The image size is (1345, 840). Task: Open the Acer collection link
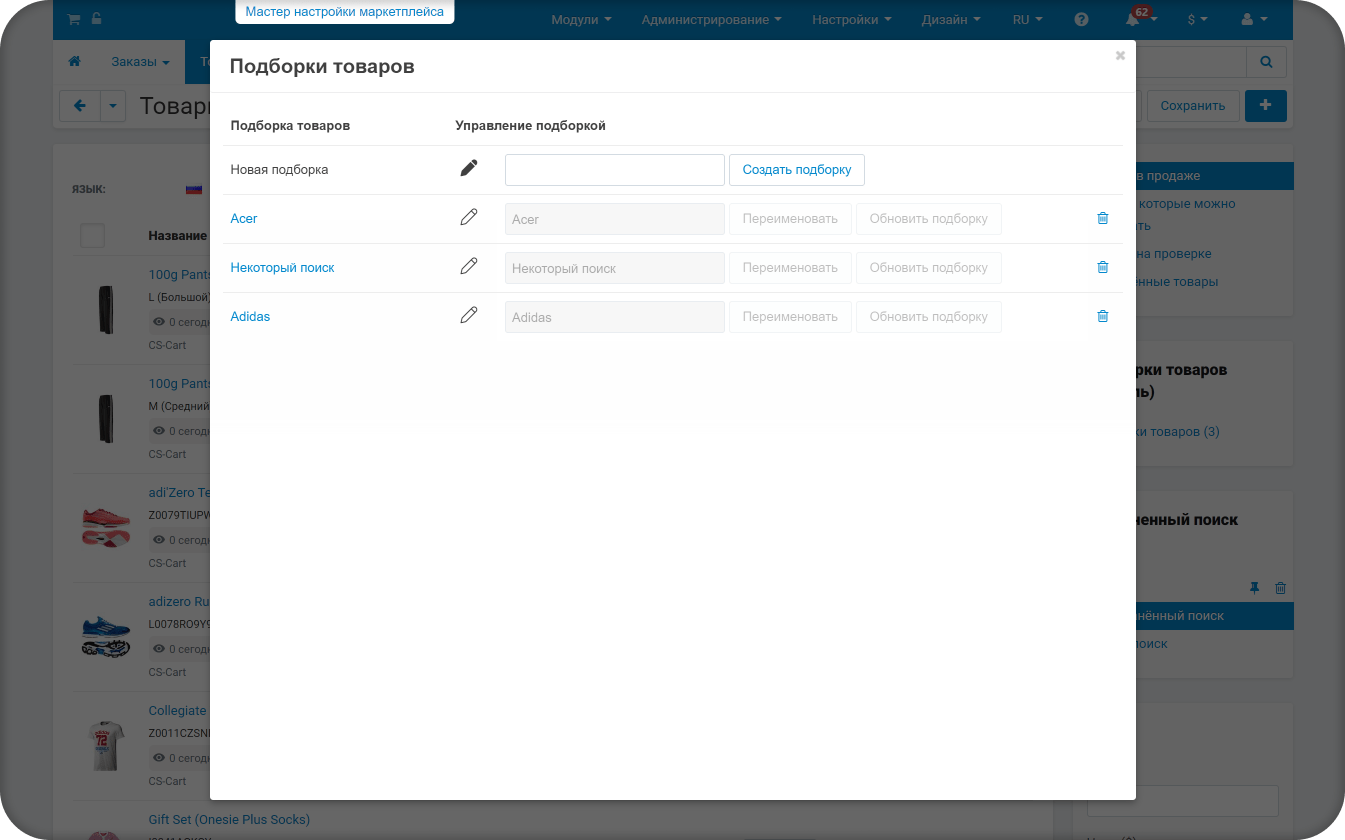tap(244, 218)
